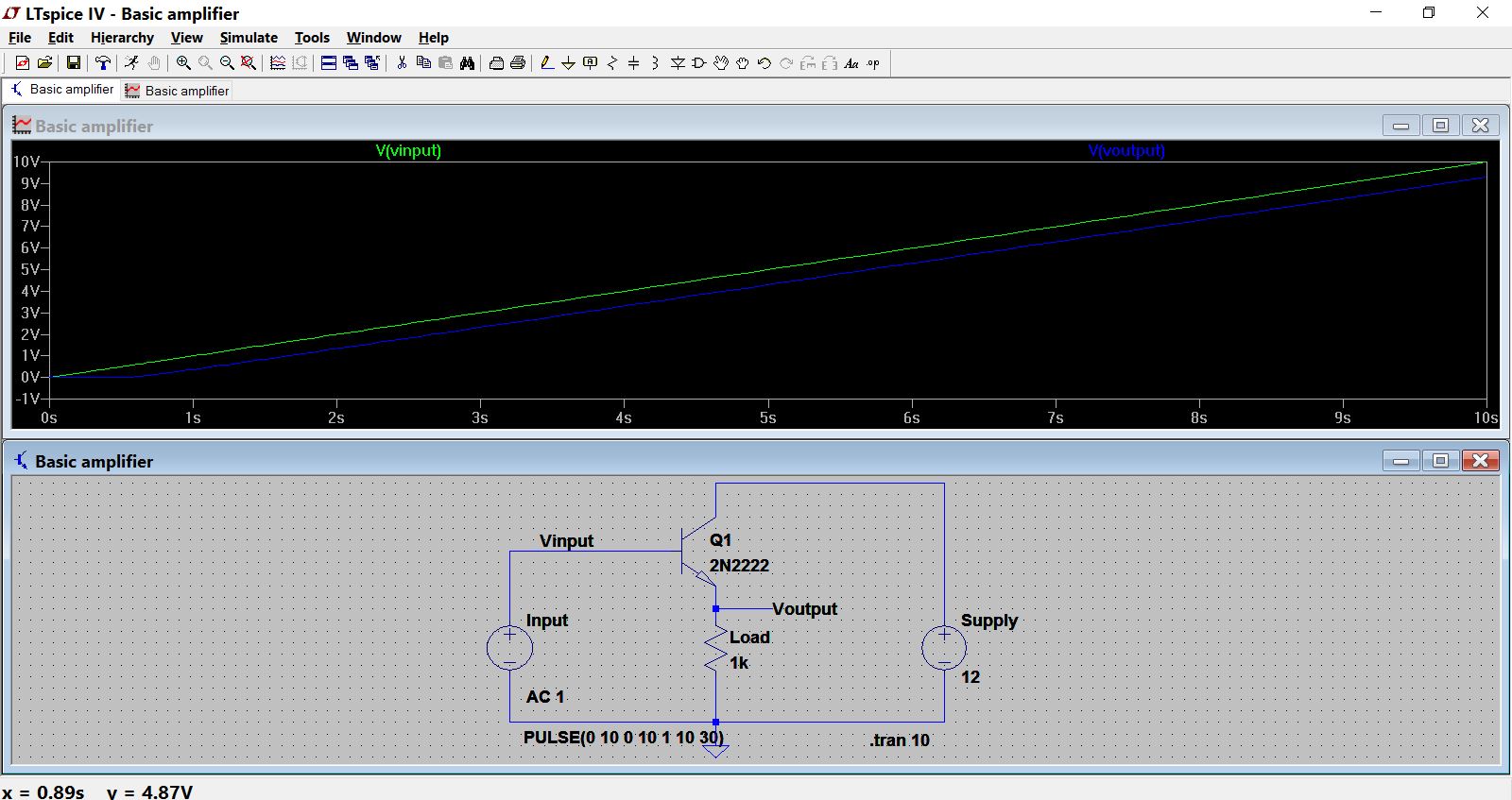The width and height of the screenshot is (1512, 800).
Task: Open the Edit menu
Action: pyautogui.click(x=60, y=38)
